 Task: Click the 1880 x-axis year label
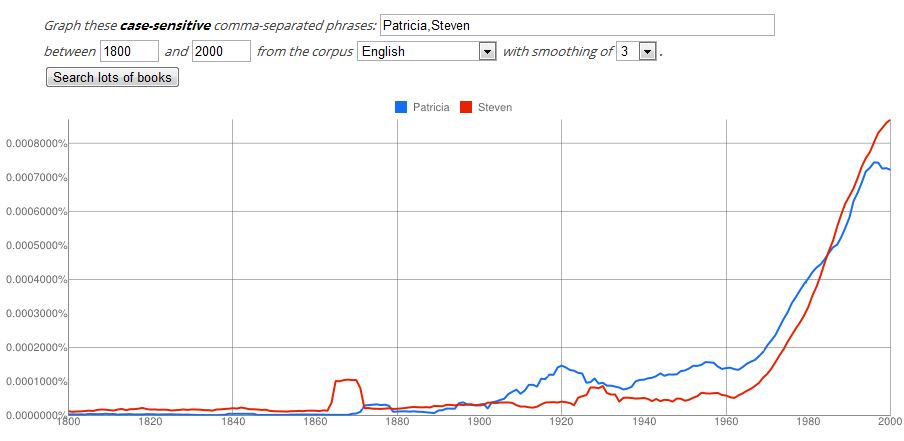tap(397, 421)
